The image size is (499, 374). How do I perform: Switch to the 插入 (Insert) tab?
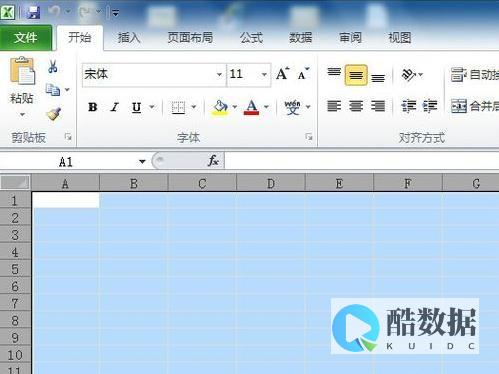click(129, 38)
